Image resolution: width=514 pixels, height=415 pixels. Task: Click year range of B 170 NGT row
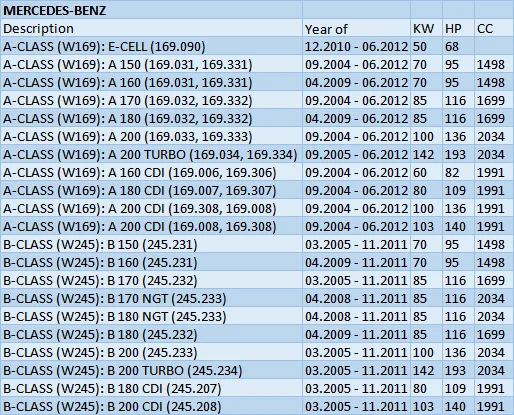click(x=356, y=298)
